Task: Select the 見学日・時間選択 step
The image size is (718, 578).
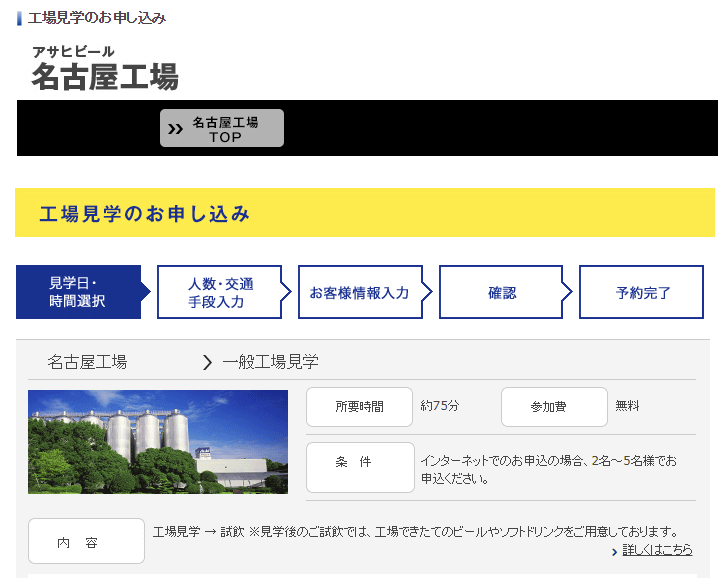Action: pos(83,292)
